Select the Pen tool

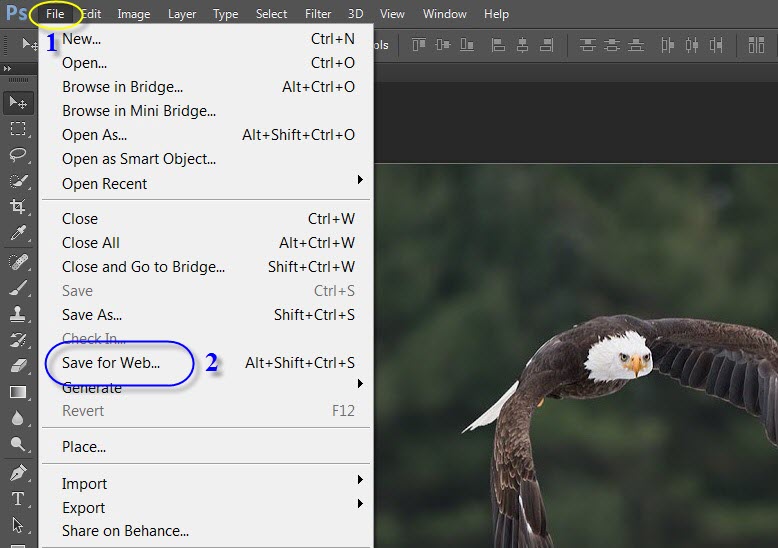click(18, 472)
